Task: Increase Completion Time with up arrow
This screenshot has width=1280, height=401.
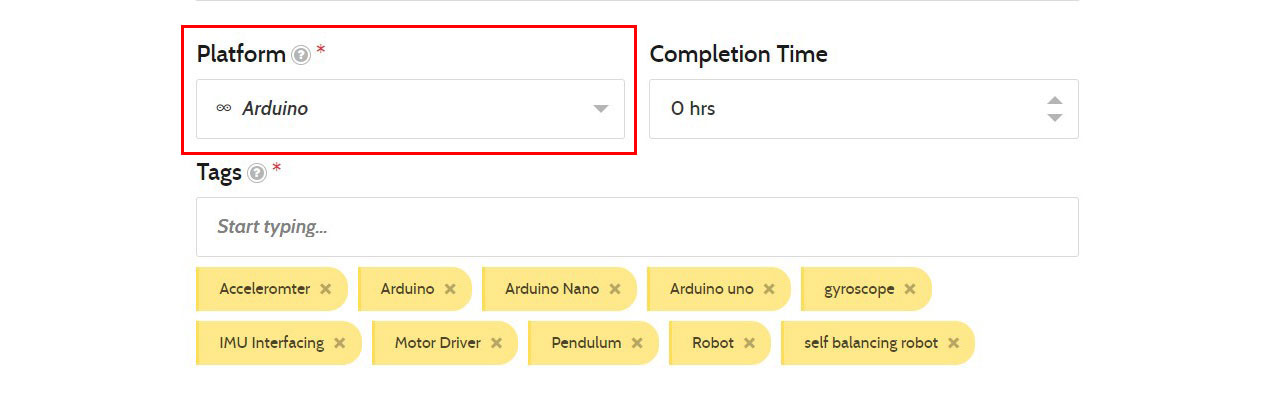Action: (1054, 101)
